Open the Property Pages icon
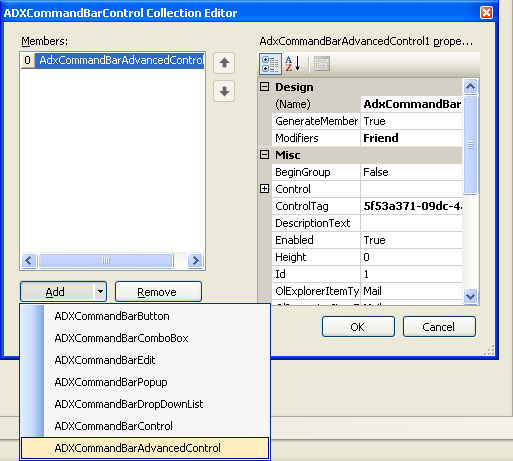The image size is (513, 461). (x=322, y=64)
